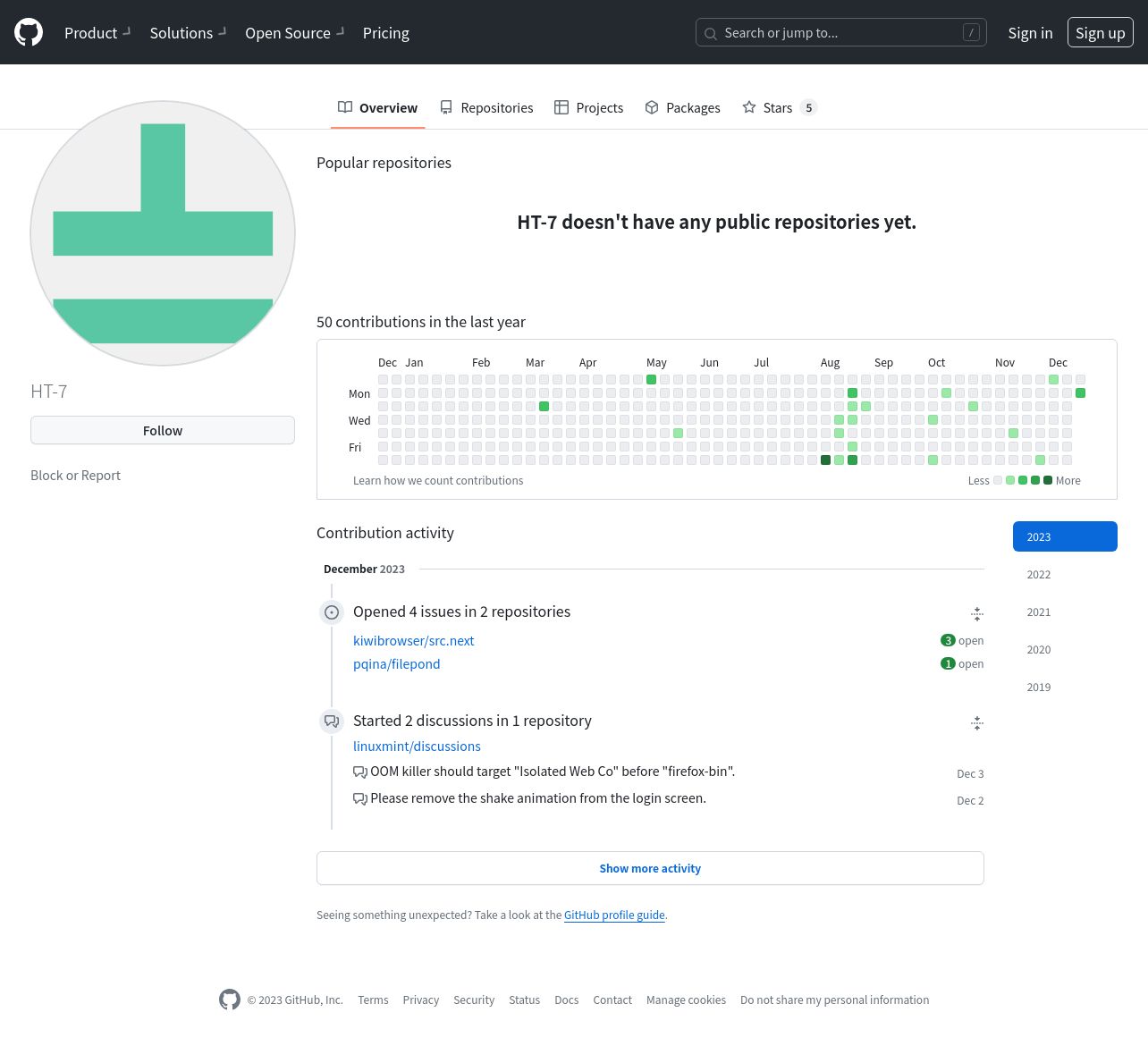Focus the Search or jump to field

840,33
